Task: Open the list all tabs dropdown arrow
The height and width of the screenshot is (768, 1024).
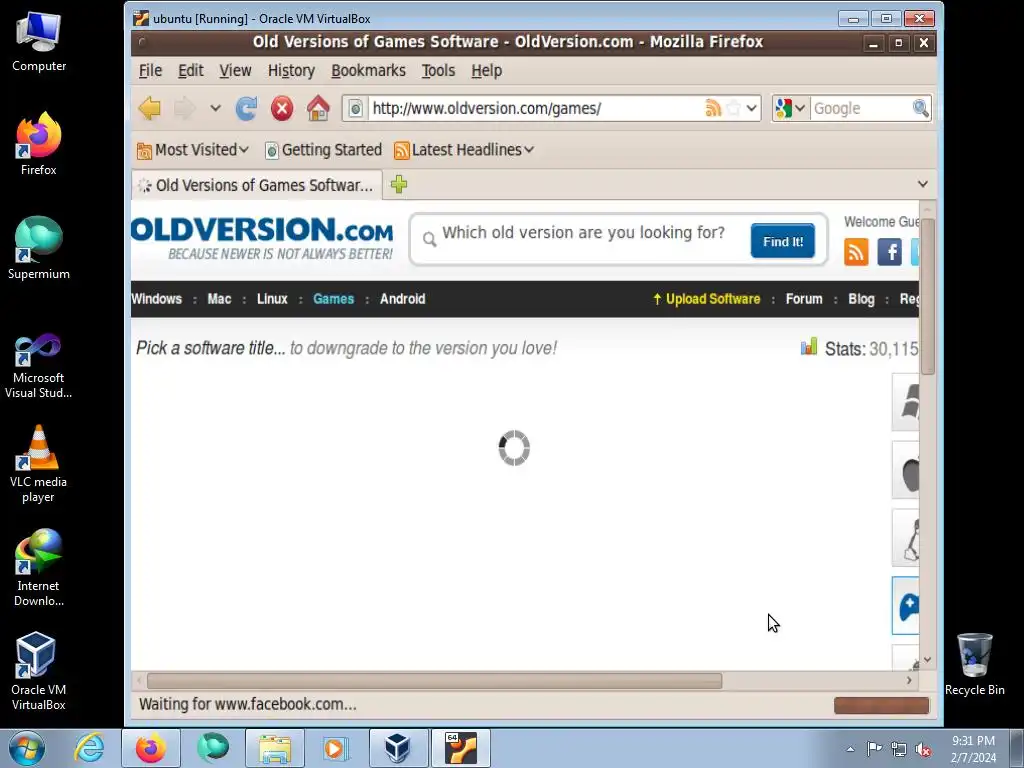Action: (923, 185)
